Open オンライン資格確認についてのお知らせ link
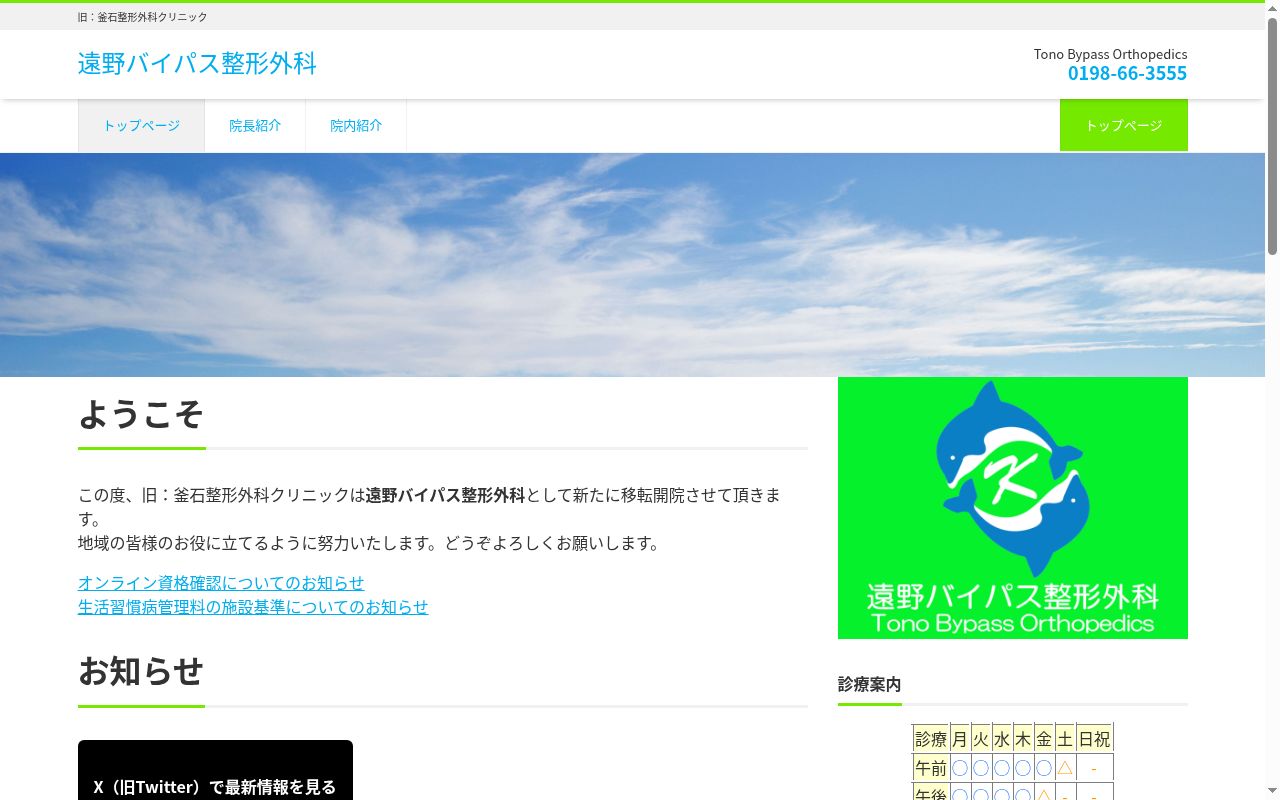 pyautogui.click(x=221, y=583)
